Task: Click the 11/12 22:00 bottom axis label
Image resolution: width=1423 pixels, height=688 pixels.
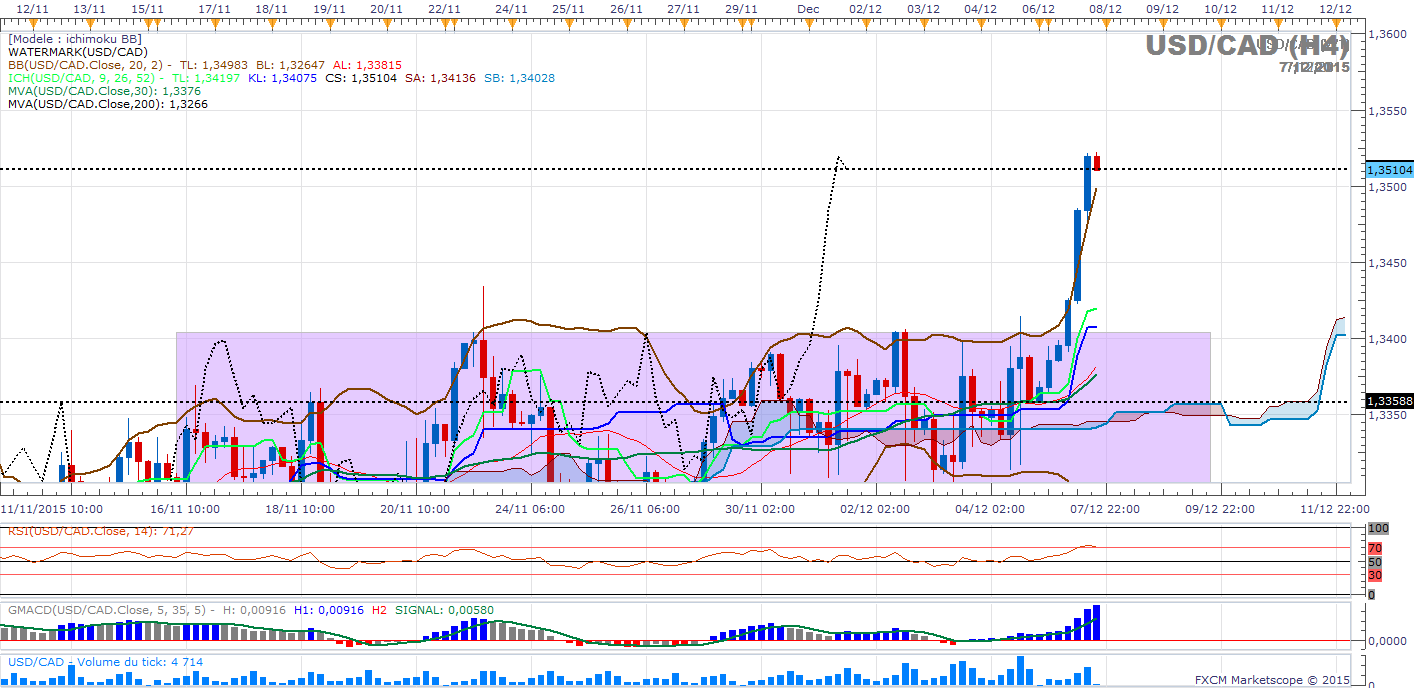Action: tap(1335, 508)
